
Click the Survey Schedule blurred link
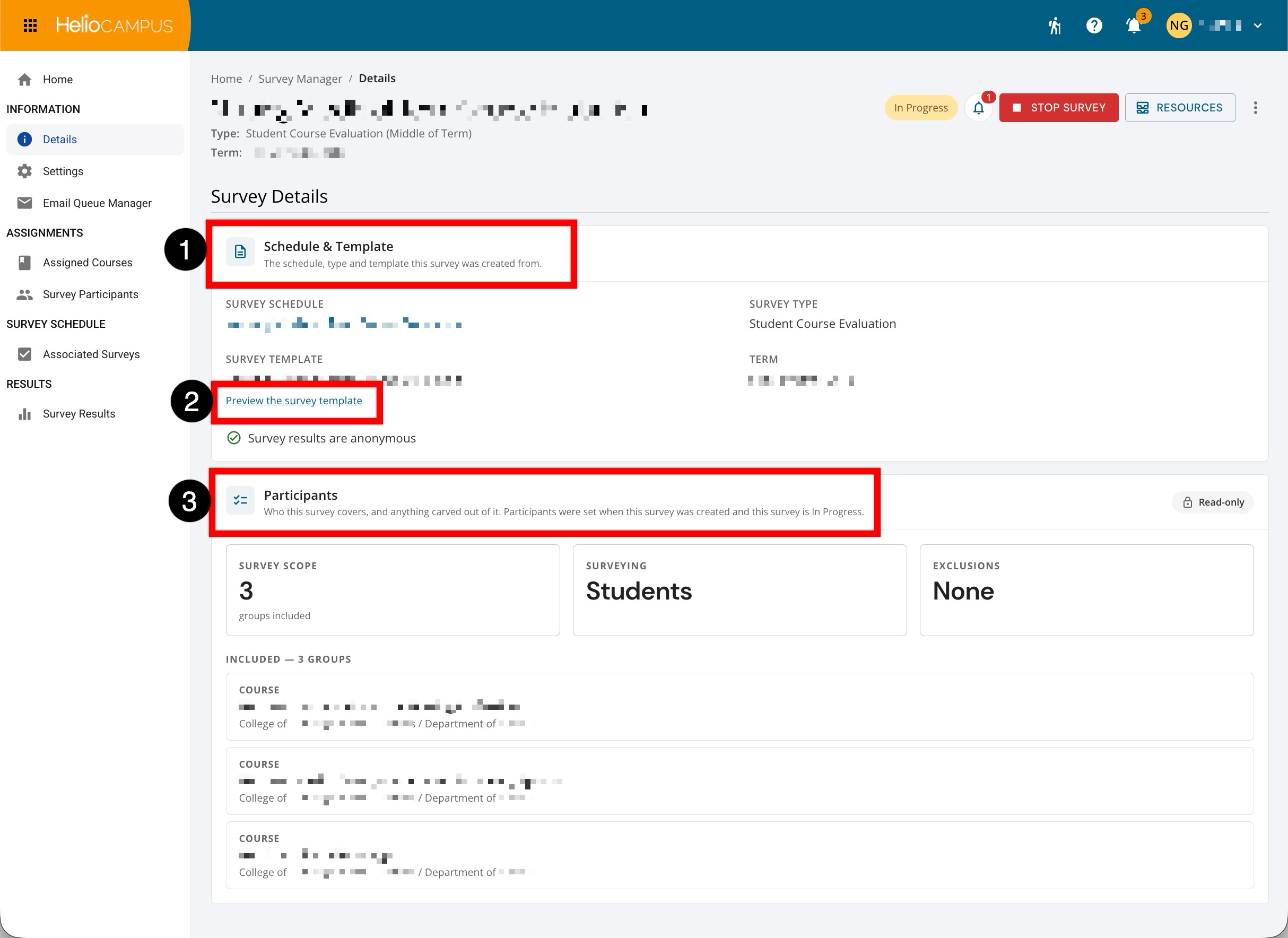click(344, 324)
